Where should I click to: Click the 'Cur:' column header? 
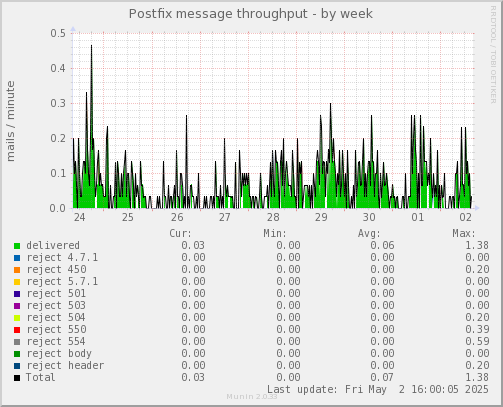181,233
